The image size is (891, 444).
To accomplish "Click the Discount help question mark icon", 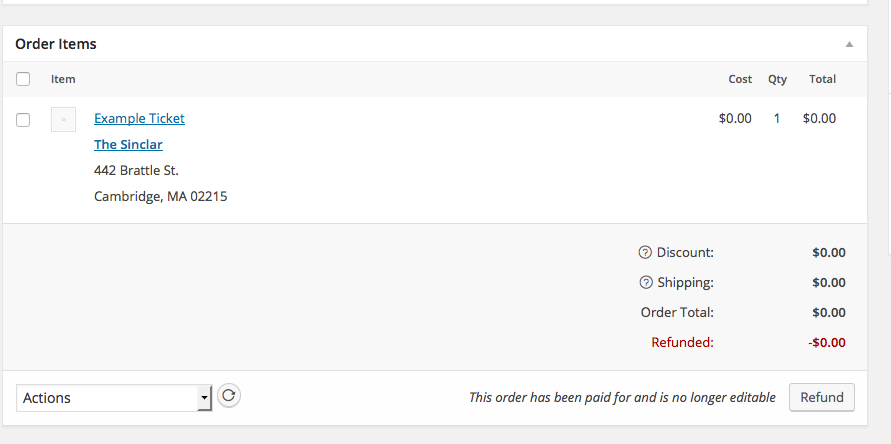I will pos(646,253).
